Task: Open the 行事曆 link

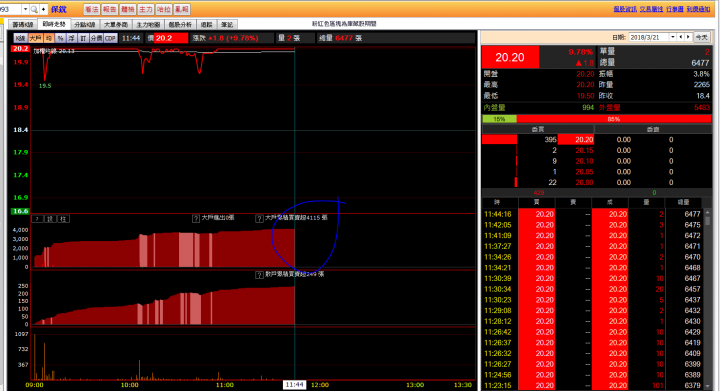Action: pos(675,9)
